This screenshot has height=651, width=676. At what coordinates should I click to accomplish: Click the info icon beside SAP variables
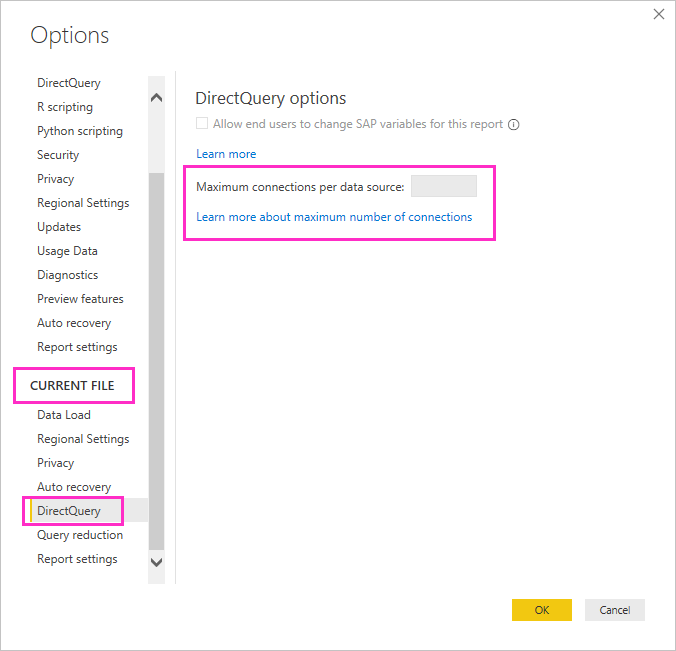[514, 125]
